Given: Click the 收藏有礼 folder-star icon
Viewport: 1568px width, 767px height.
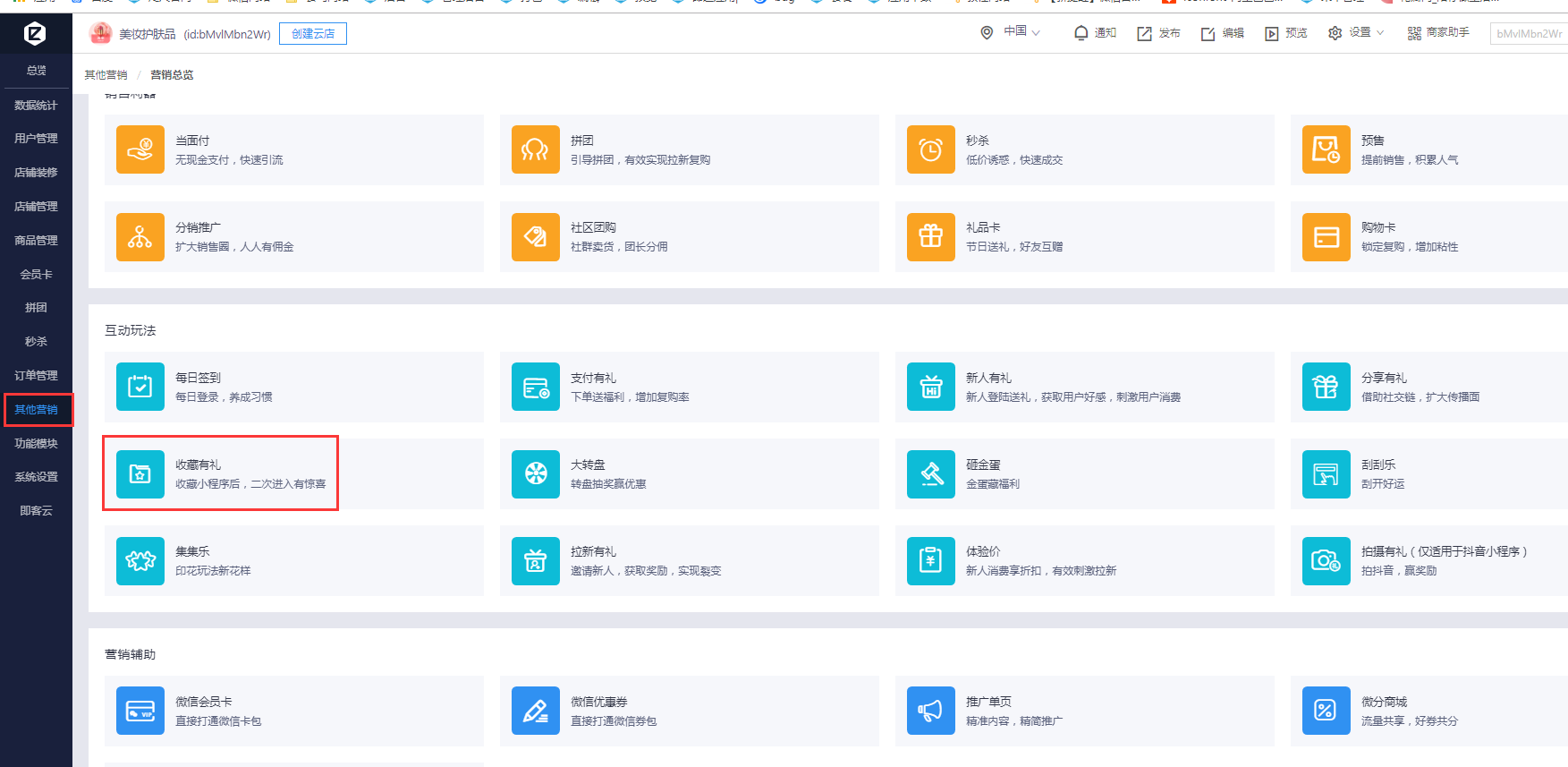Looking at the screenshot, I should point(140,474).
